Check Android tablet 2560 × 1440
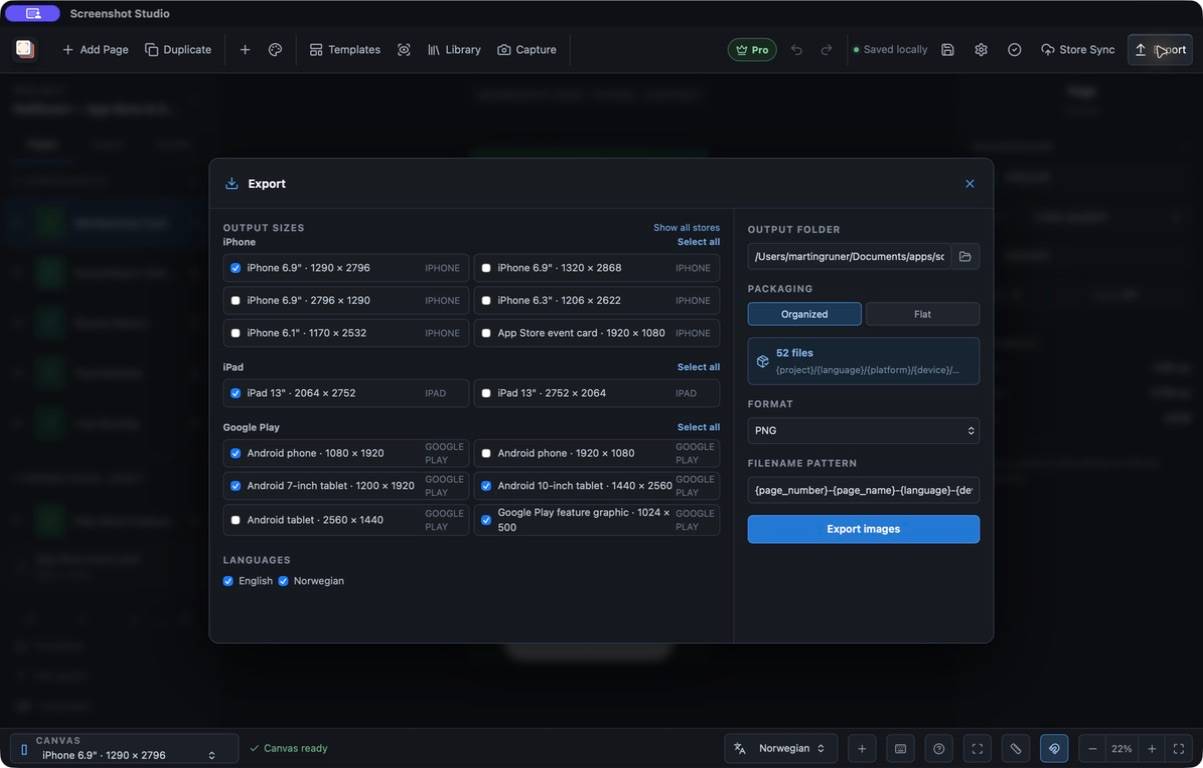1203x768 pixels. click(235, 520)
